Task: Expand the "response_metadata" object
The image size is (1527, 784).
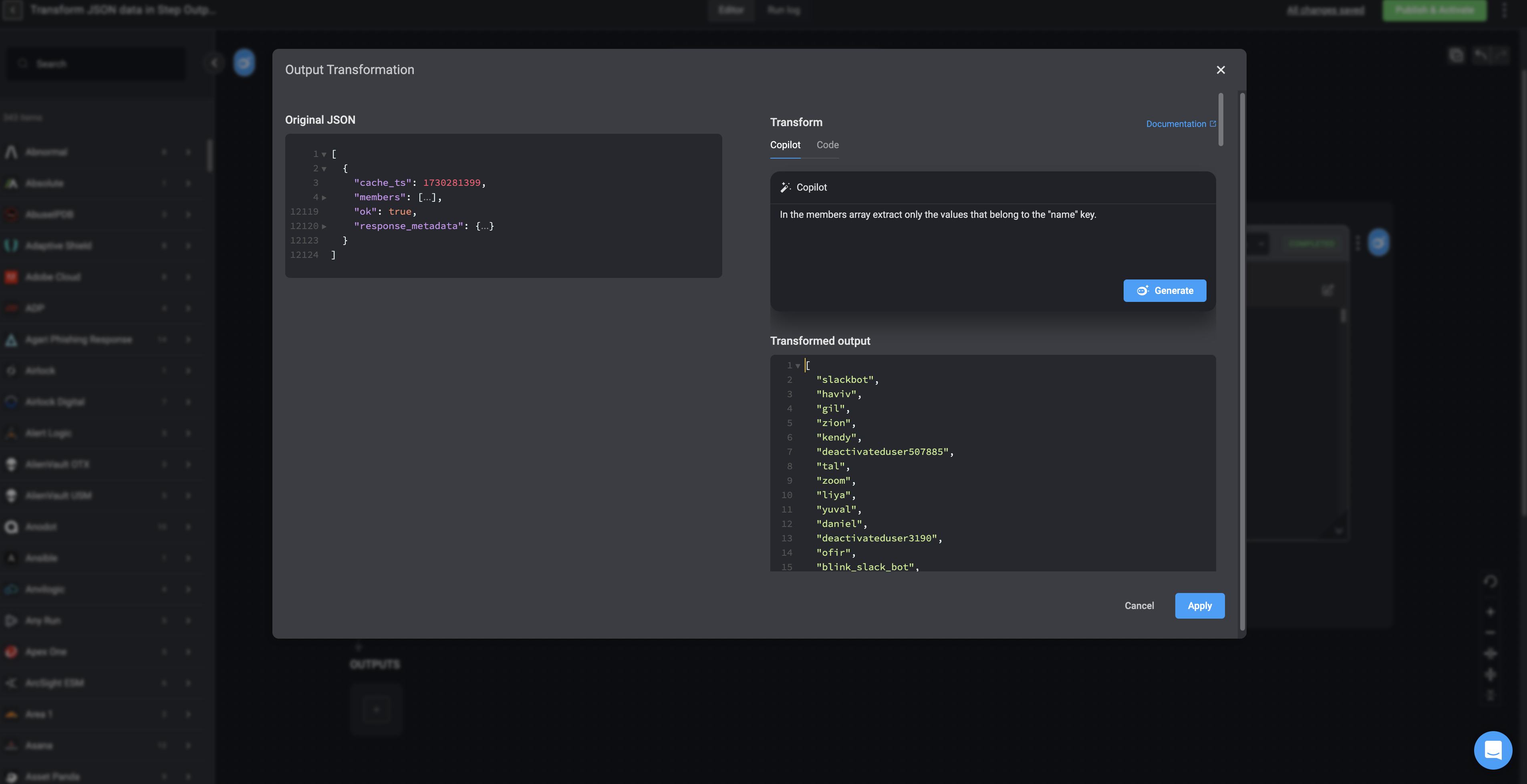Action: coord(324,226)
